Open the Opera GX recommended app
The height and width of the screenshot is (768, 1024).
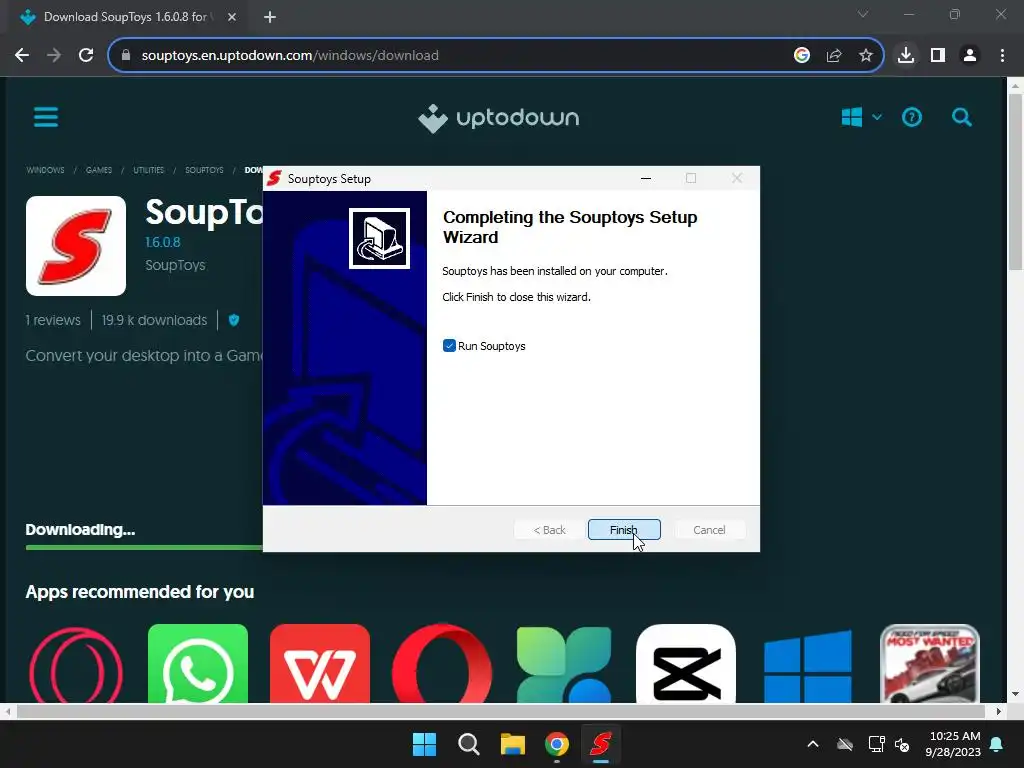pyautogui.click(x=76, y=664)
